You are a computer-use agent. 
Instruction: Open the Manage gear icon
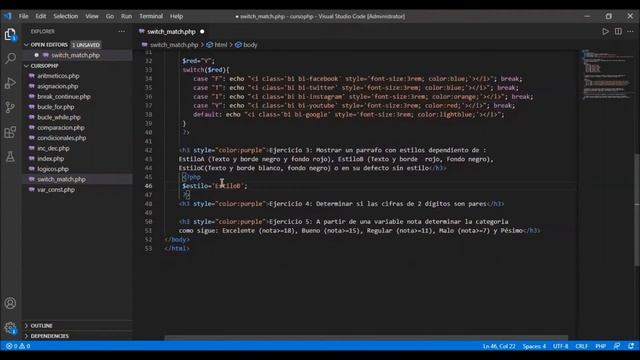click(x=10, y=327)
